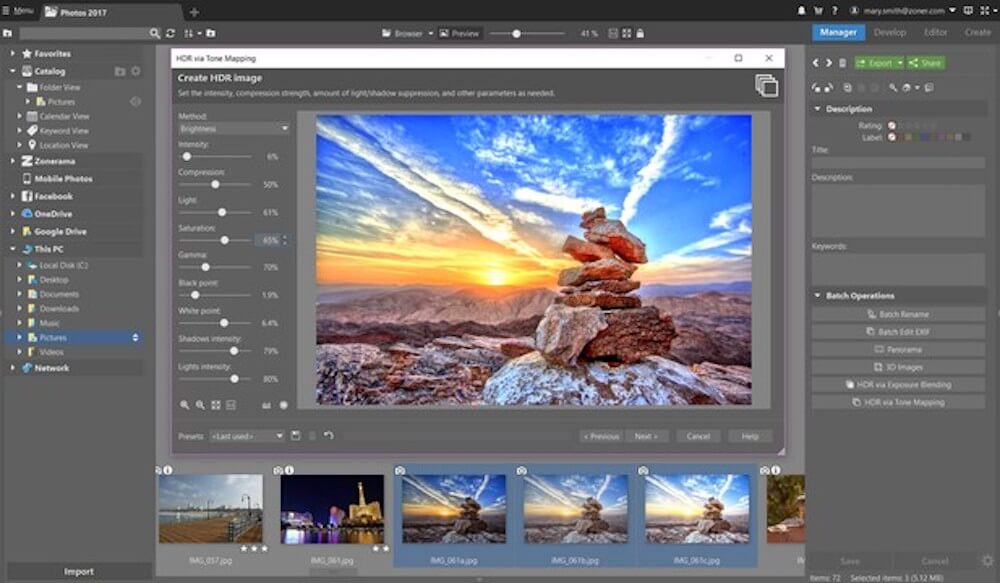This screenshot has width=1000, height=583.
Task: Switch to the Develop tab
Action: pos(889,32)
